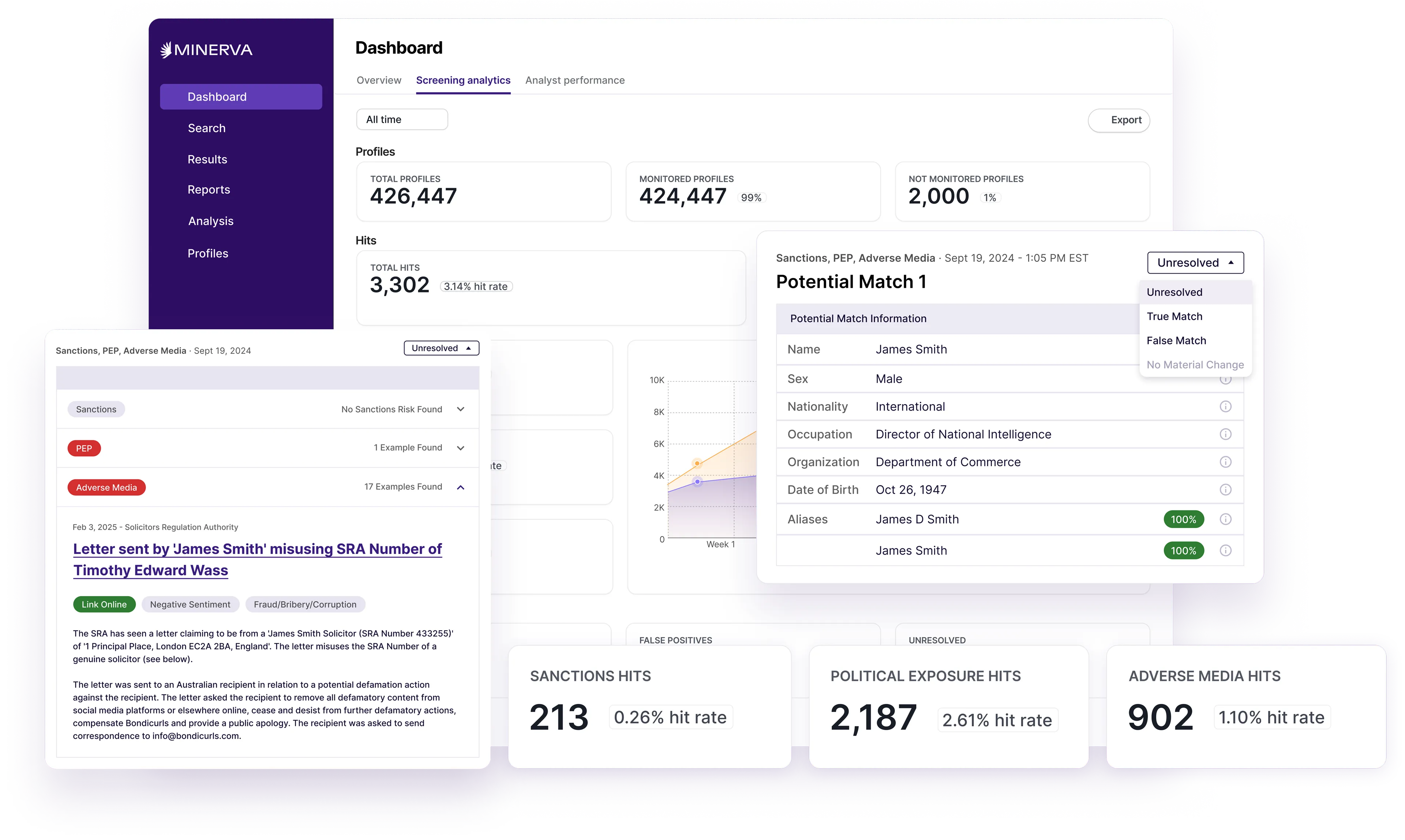The height and width of the screenshot is (840, 1405).
Task: Select True Match from status menu
Action: coord(1174,316)
